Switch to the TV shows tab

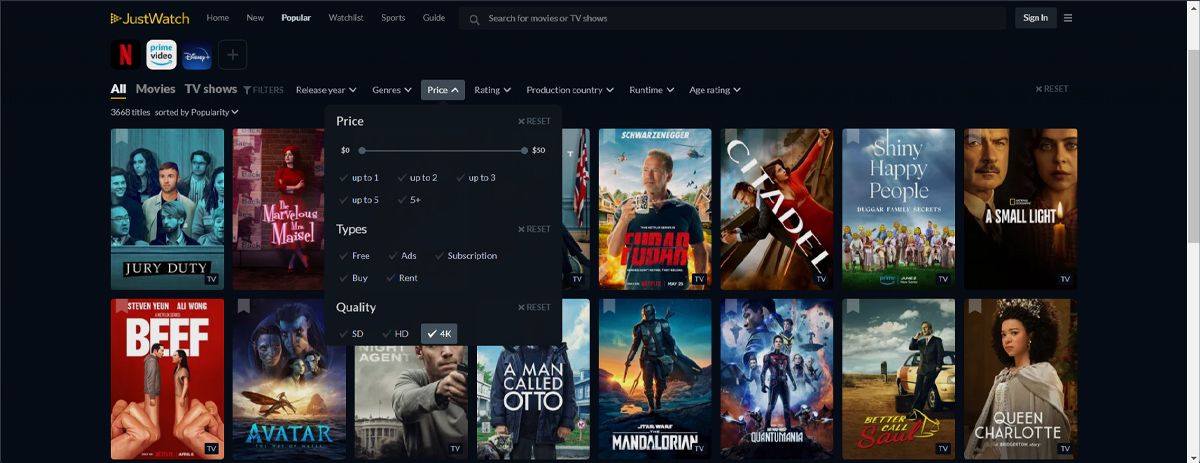tap(211, 89)
